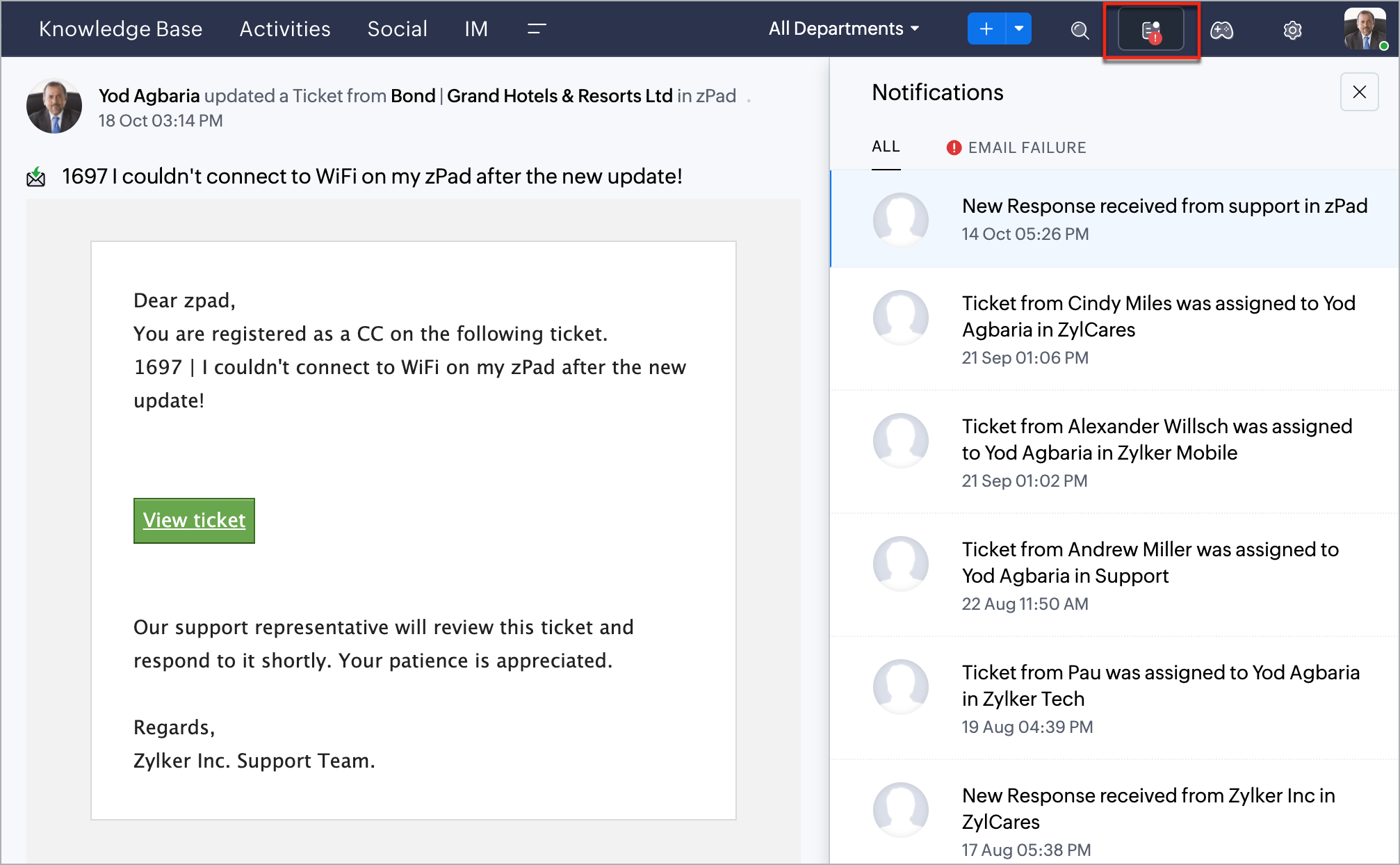
Task: Switch to the EMAIL FAILURE tab
Action: click(1026, 147)
